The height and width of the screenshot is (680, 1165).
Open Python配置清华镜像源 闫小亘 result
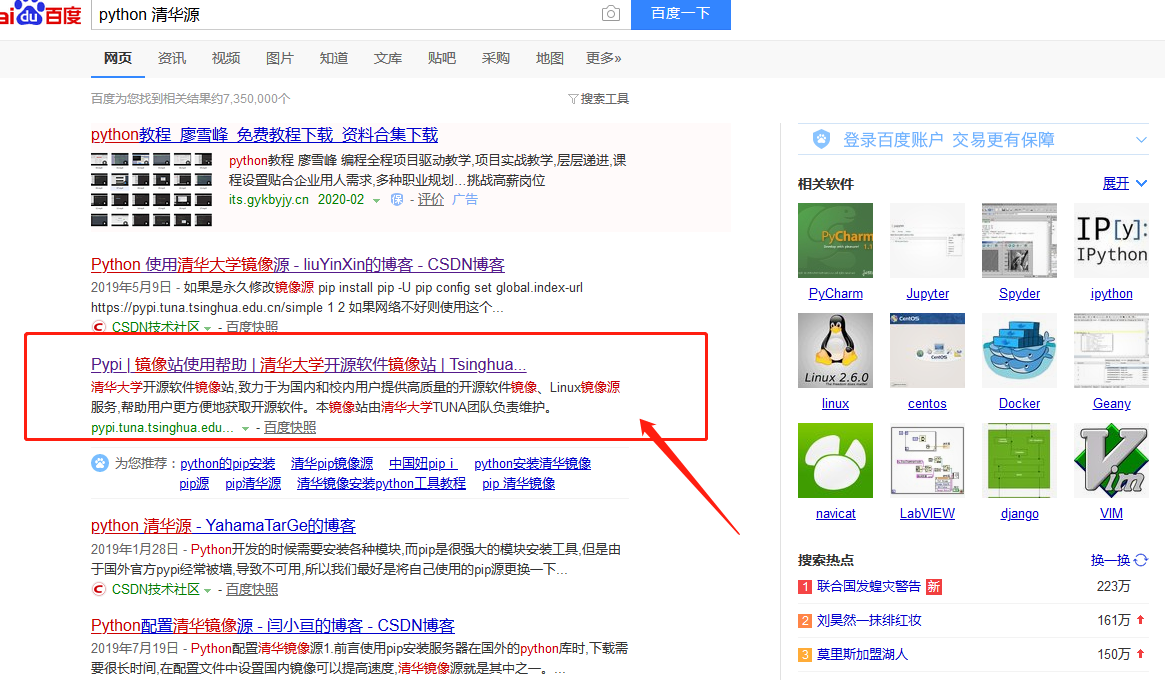[273, 626]
